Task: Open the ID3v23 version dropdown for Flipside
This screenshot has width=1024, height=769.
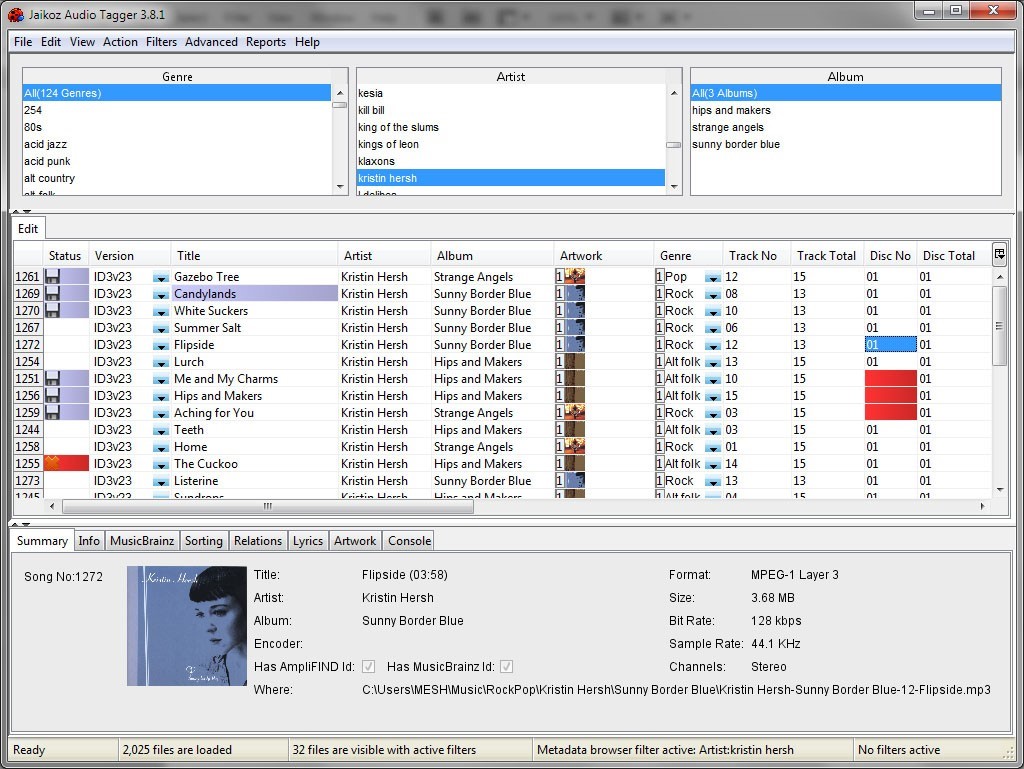Action: [x=160, y=346]
